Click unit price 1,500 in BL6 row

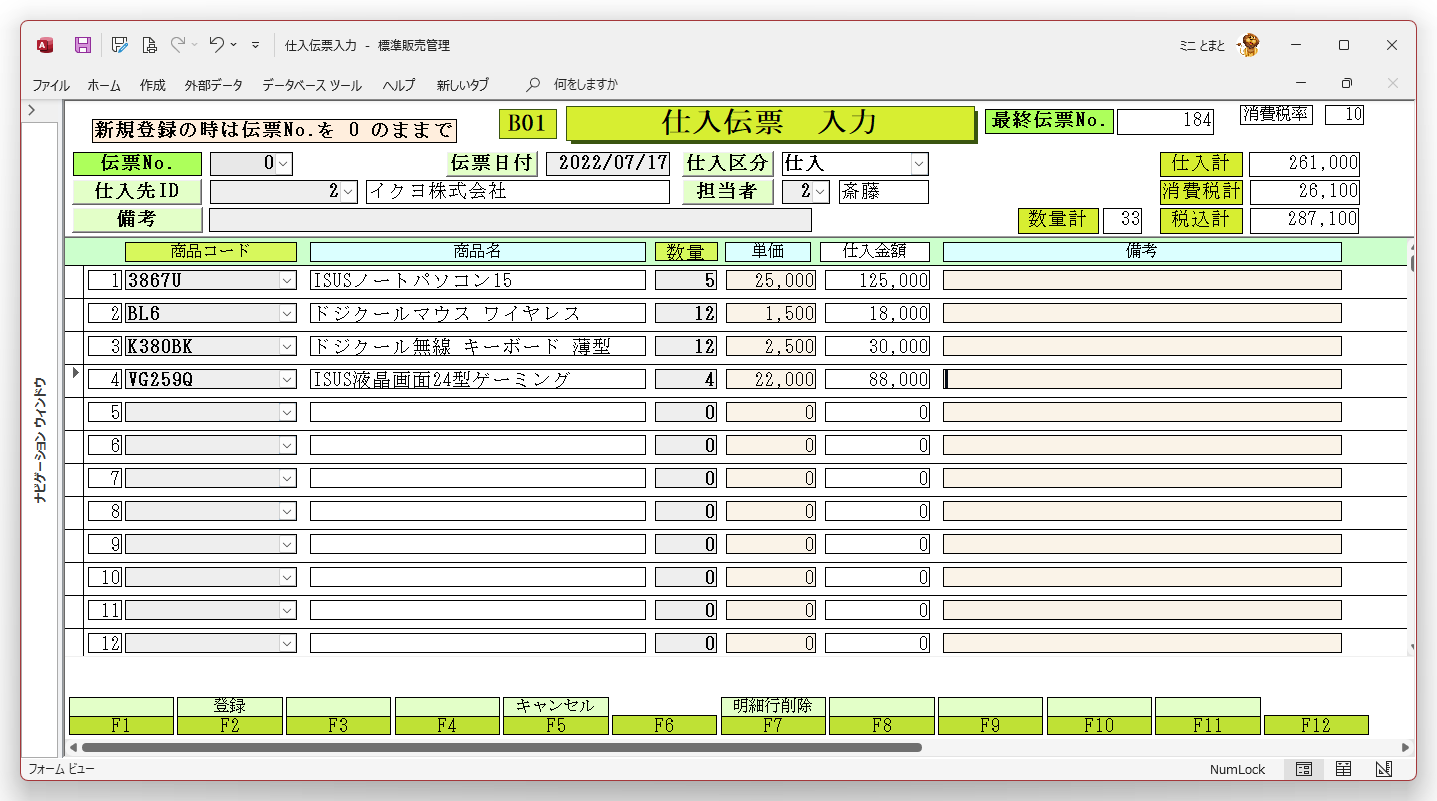coord(770,314)
